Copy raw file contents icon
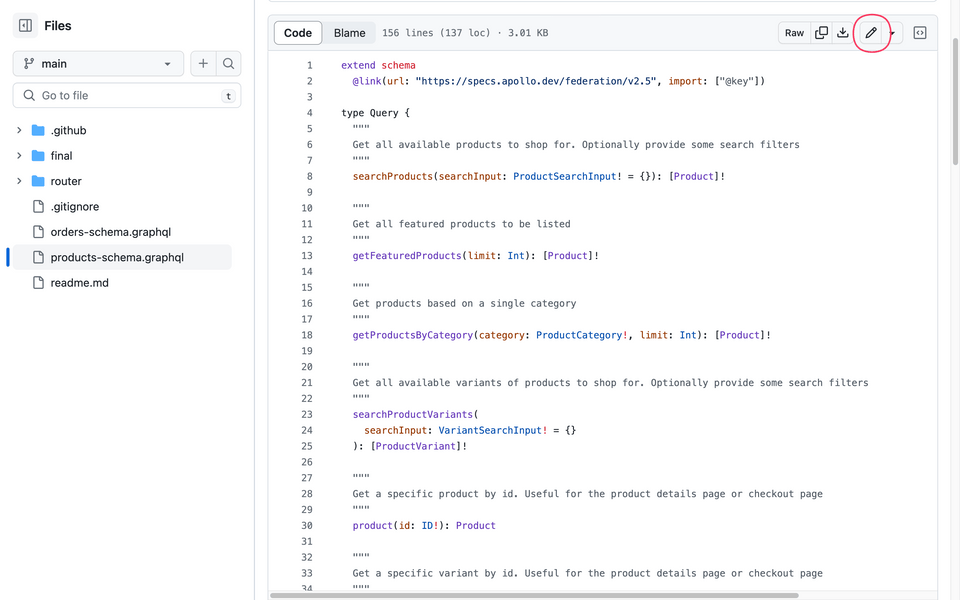 (821, 33)
